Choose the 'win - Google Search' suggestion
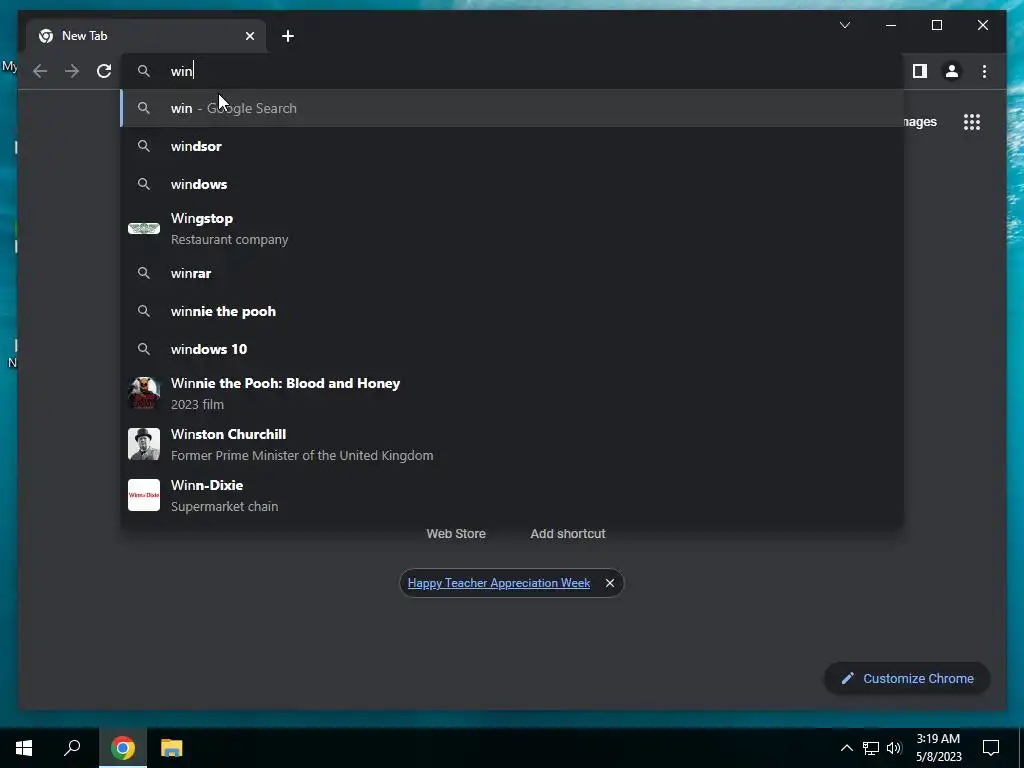The width and height of the screenshot is (1024, 768). point(513,108)
